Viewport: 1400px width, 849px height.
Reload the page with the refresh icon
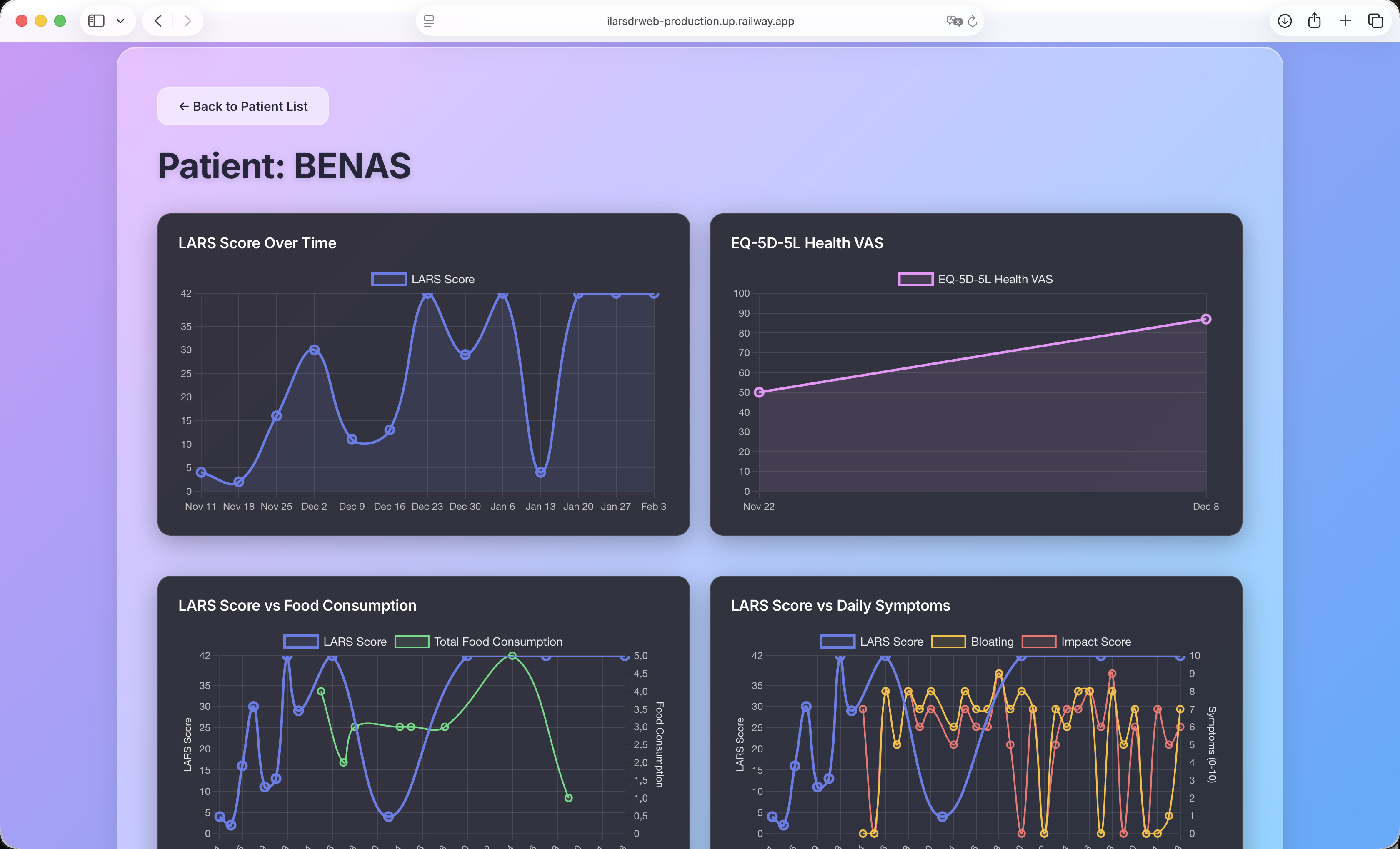tap(973, 21)
